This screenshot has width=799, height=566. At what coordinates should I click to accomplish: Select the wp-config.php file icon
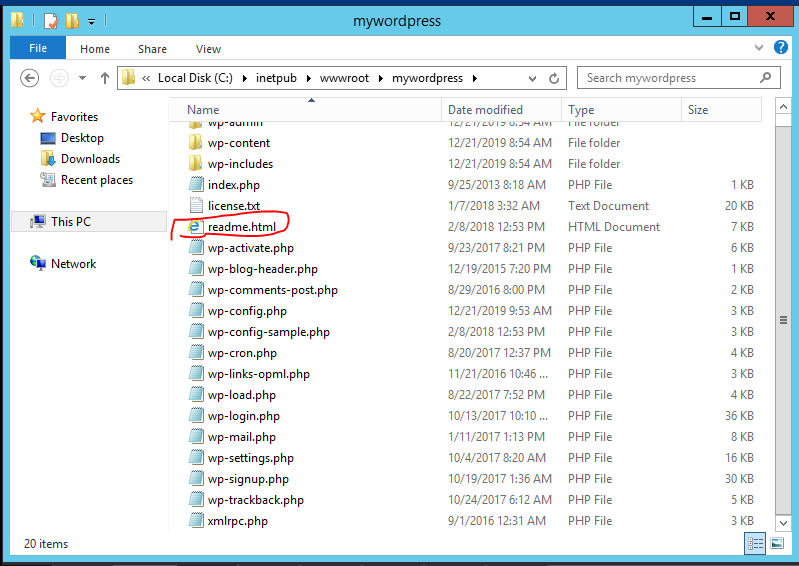(x=196, y=310)
